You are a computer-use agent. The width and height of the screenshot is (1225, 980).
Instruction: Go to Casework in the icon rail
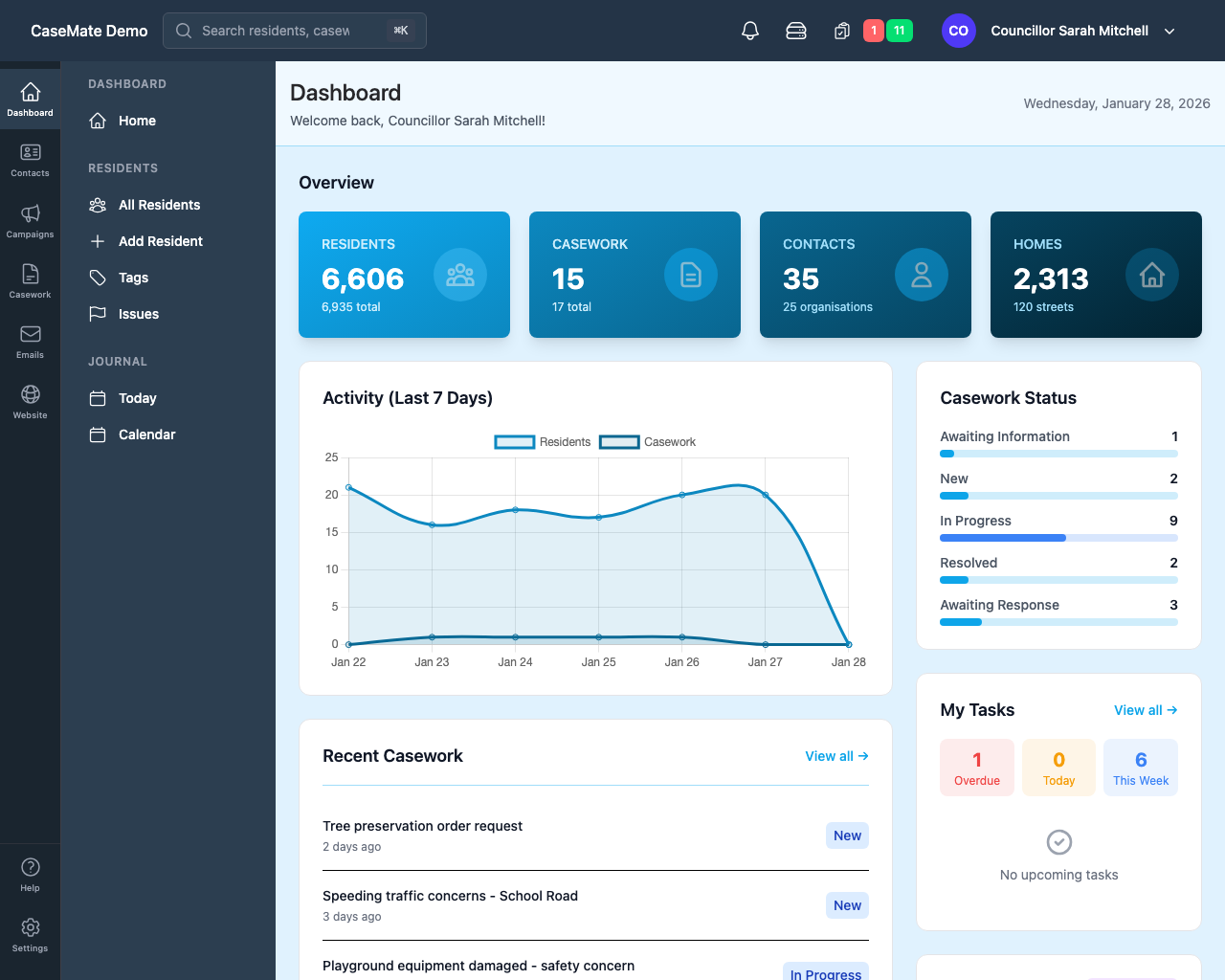(31, 280)
